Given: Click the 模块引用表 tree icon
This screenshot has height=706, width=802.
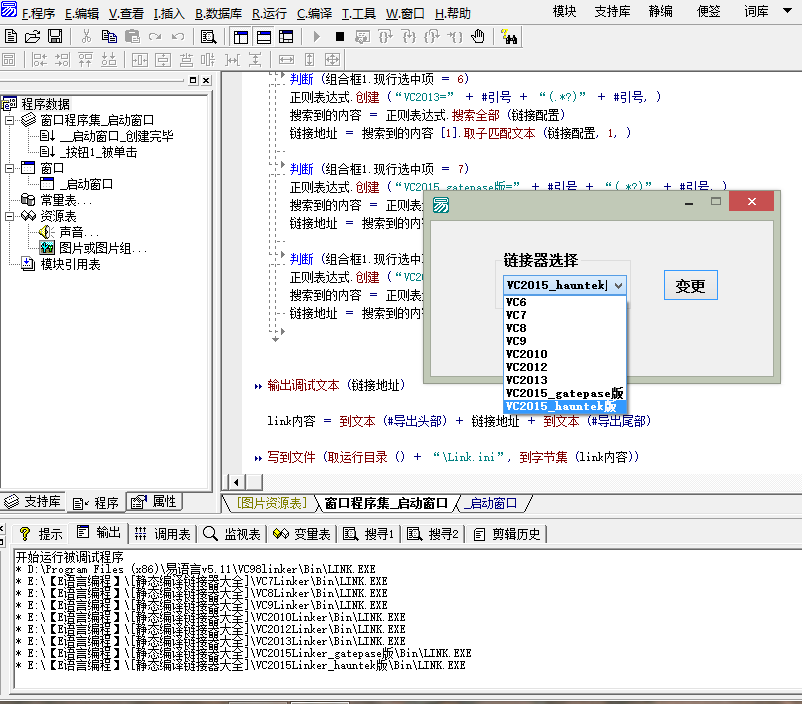Looking at the screenshot, I should click(28, 264).
